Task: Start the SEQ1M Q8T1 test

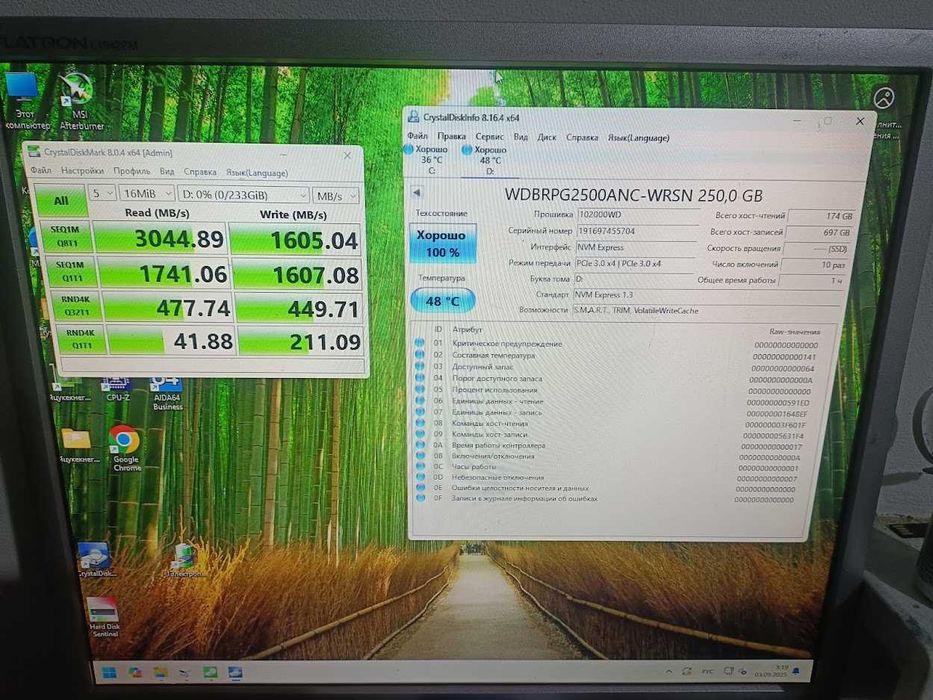Action: click(x=67, y=236)
